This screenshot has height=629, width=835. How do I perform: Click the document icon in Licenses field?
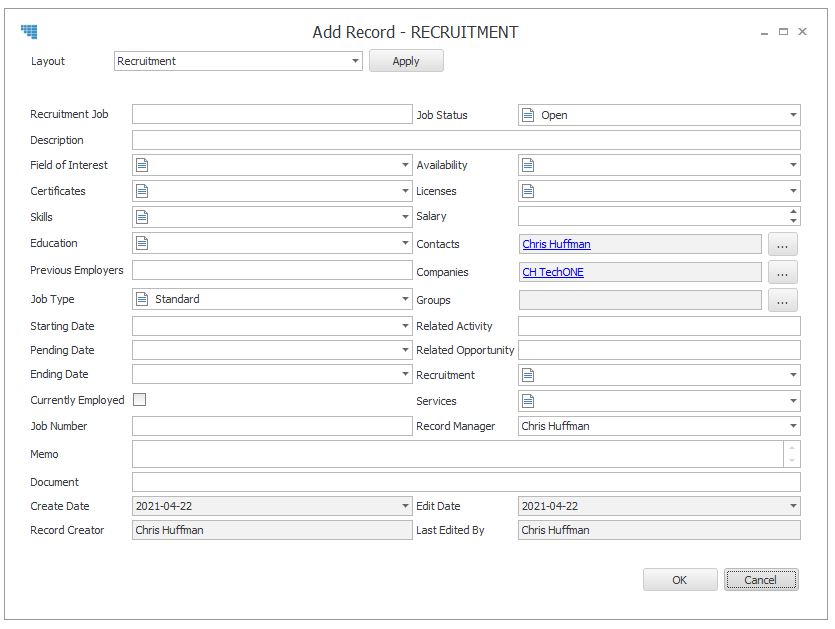click(528, 191)
